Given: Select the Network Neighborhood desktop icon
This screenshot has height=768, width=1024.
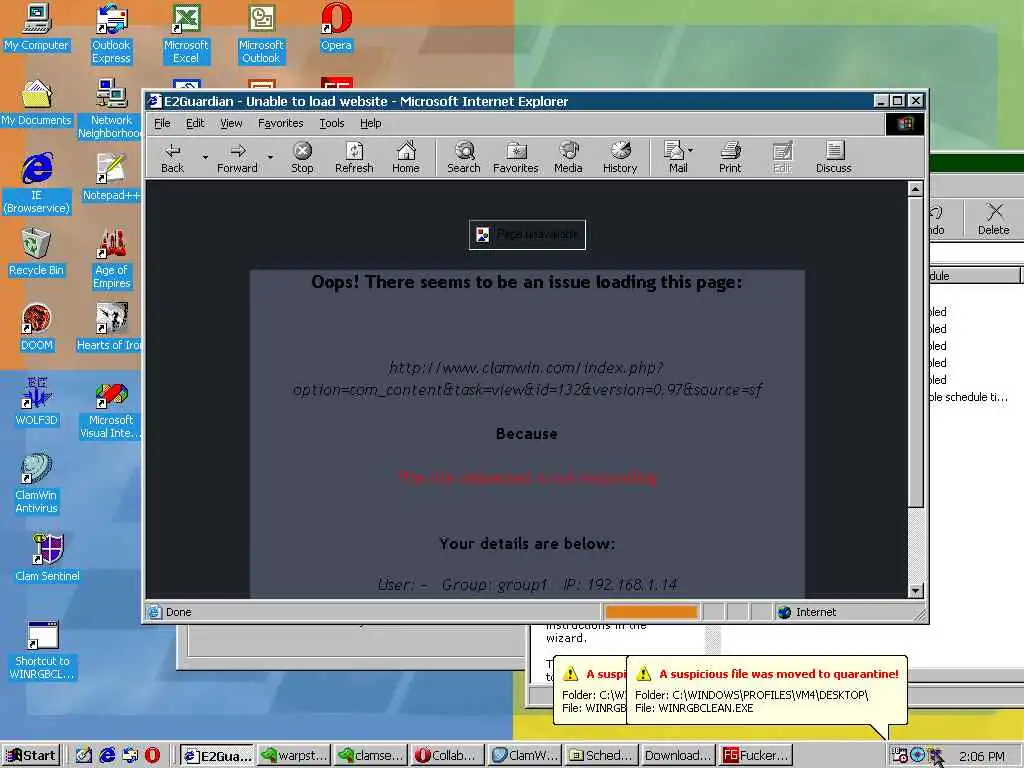Looking at the screenshot, I should pos(111,109).
